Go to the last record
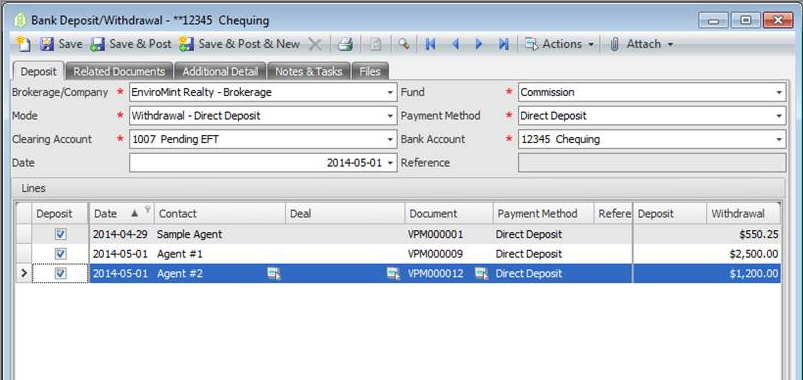This screenshot has height=380, width=803. click(504, 45)
